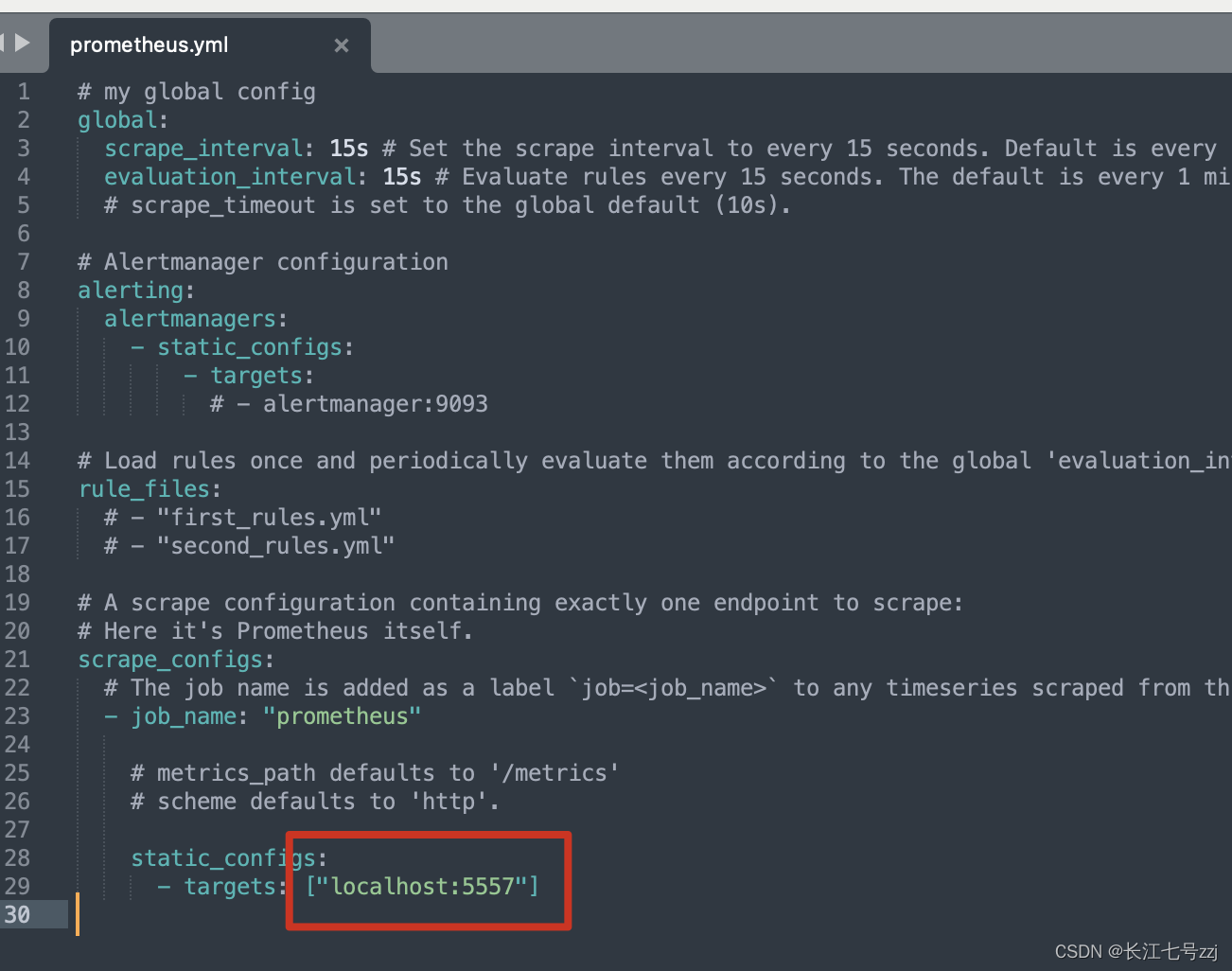Select the scrape_configs key on line 21
Image resolution: width=1232 pixels, height=971 pixels.
pyautogui.click(x=168, y=659)
